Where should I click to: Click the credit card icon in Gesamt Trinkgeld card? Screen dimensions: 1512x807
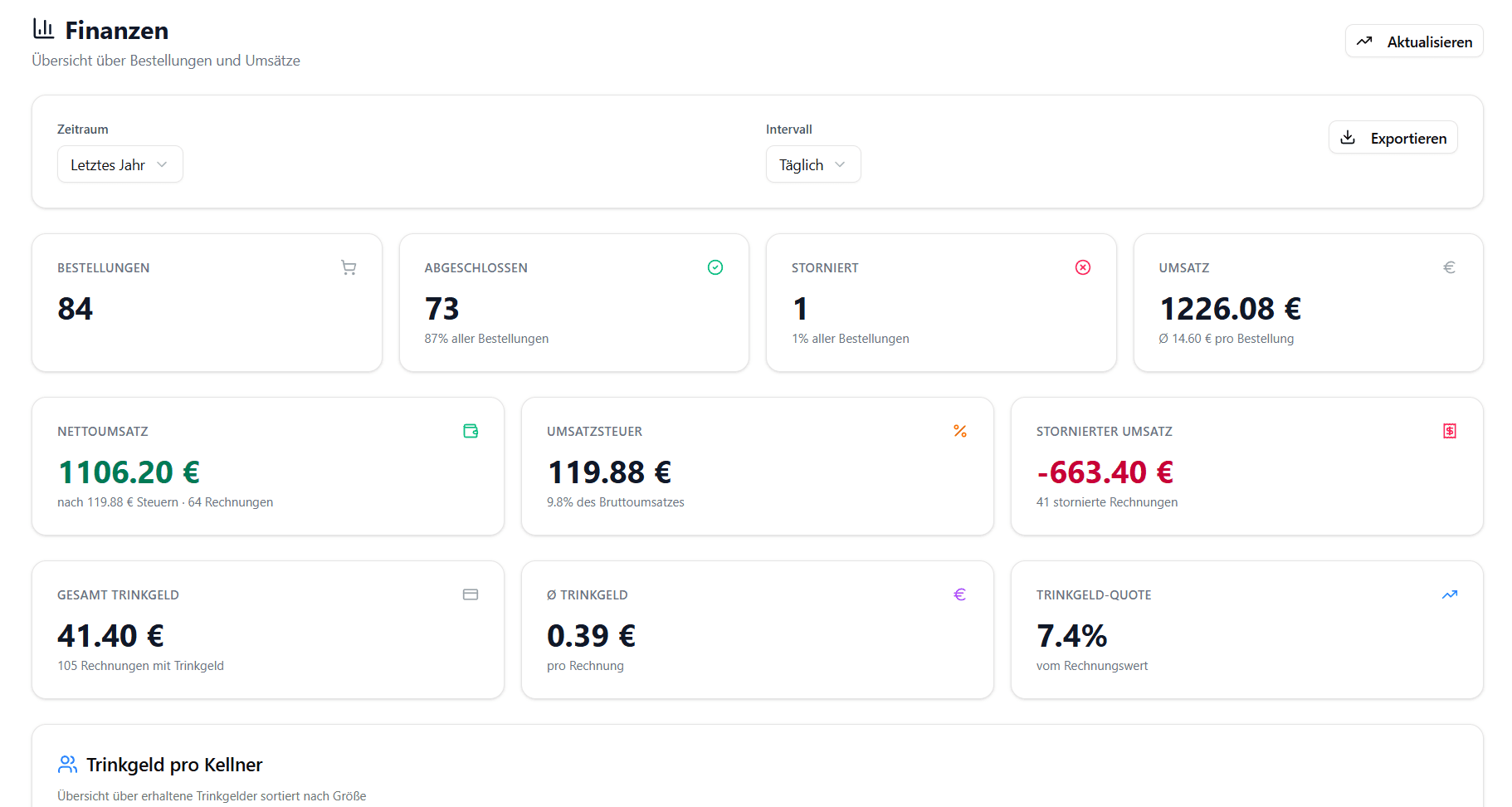(471, 594)
